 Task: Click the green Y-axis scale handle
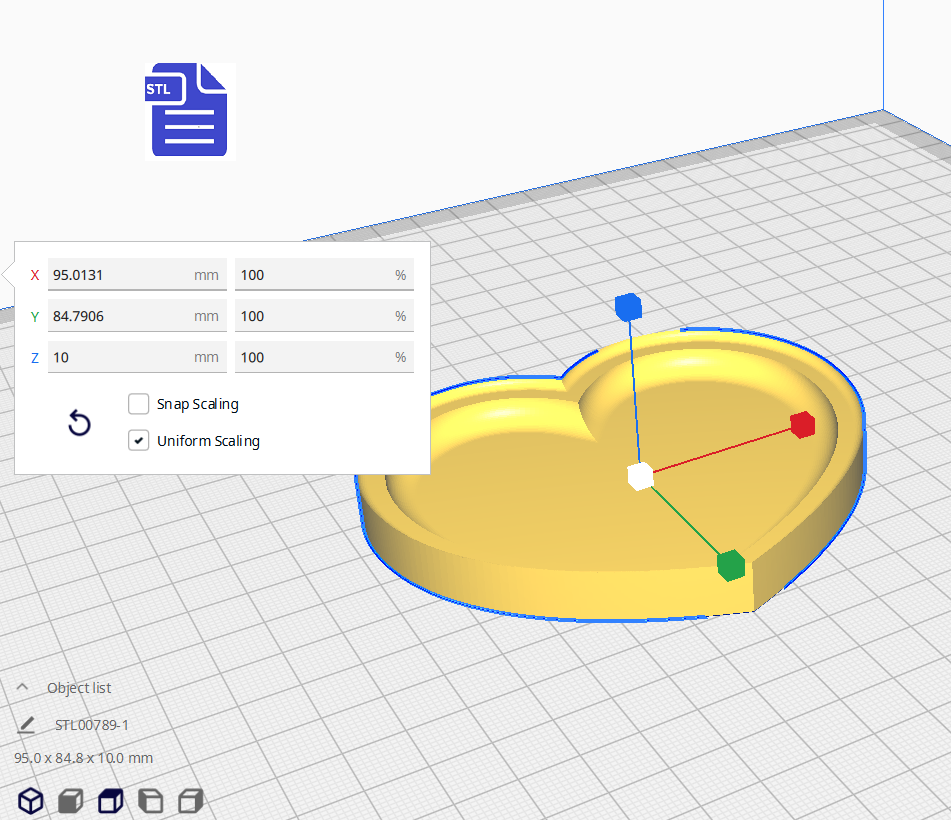click(x=731, y=565)
